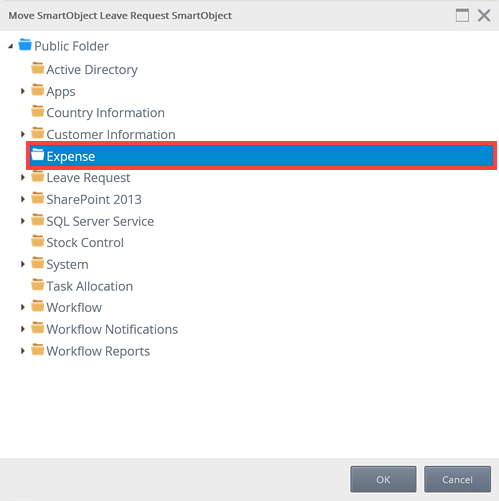
Task: Click the Country Information folder icon
Action: point(37,111)
